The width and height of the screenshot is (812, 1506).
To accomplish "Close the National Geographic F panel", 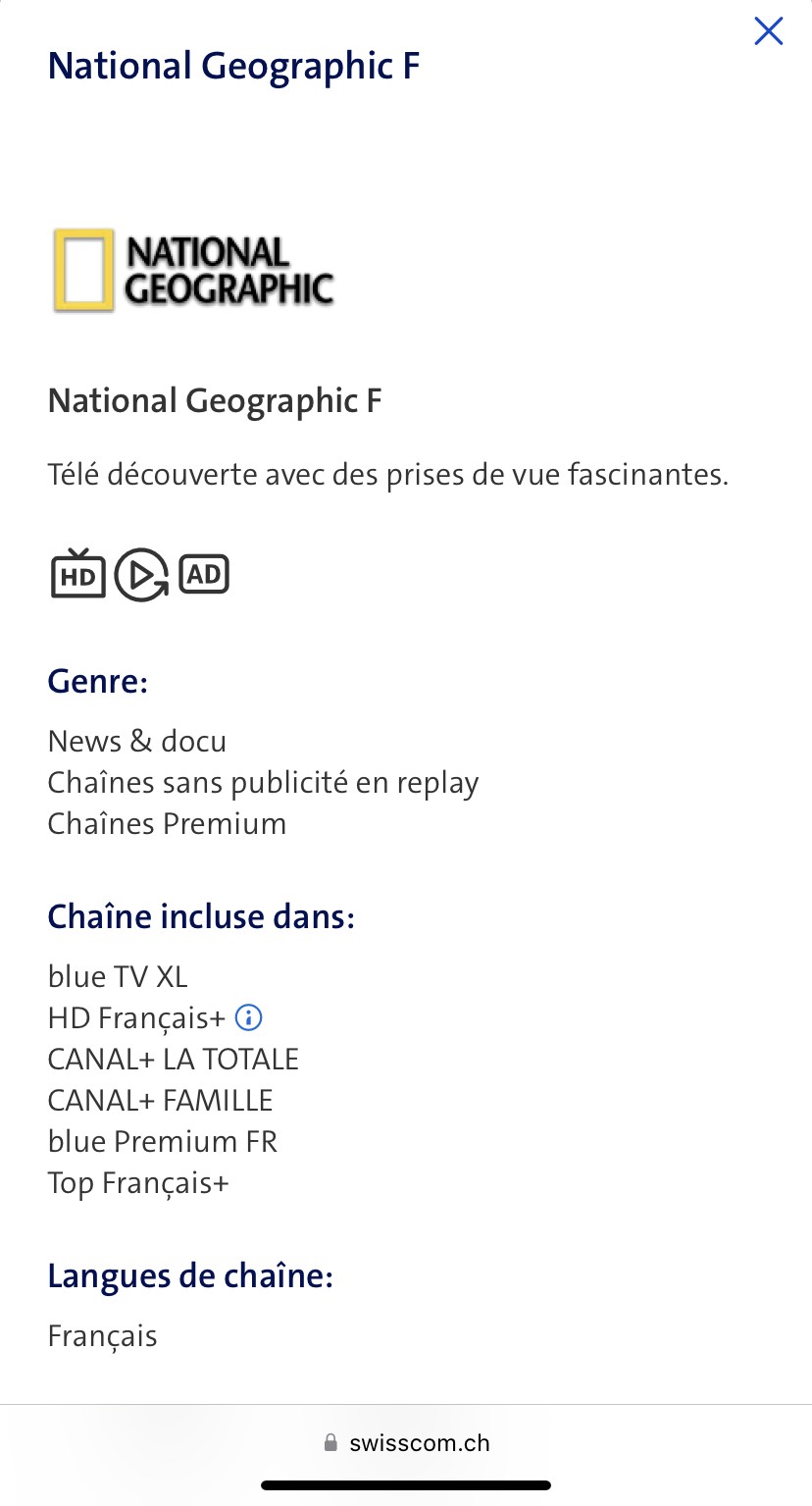I will 768,31.
